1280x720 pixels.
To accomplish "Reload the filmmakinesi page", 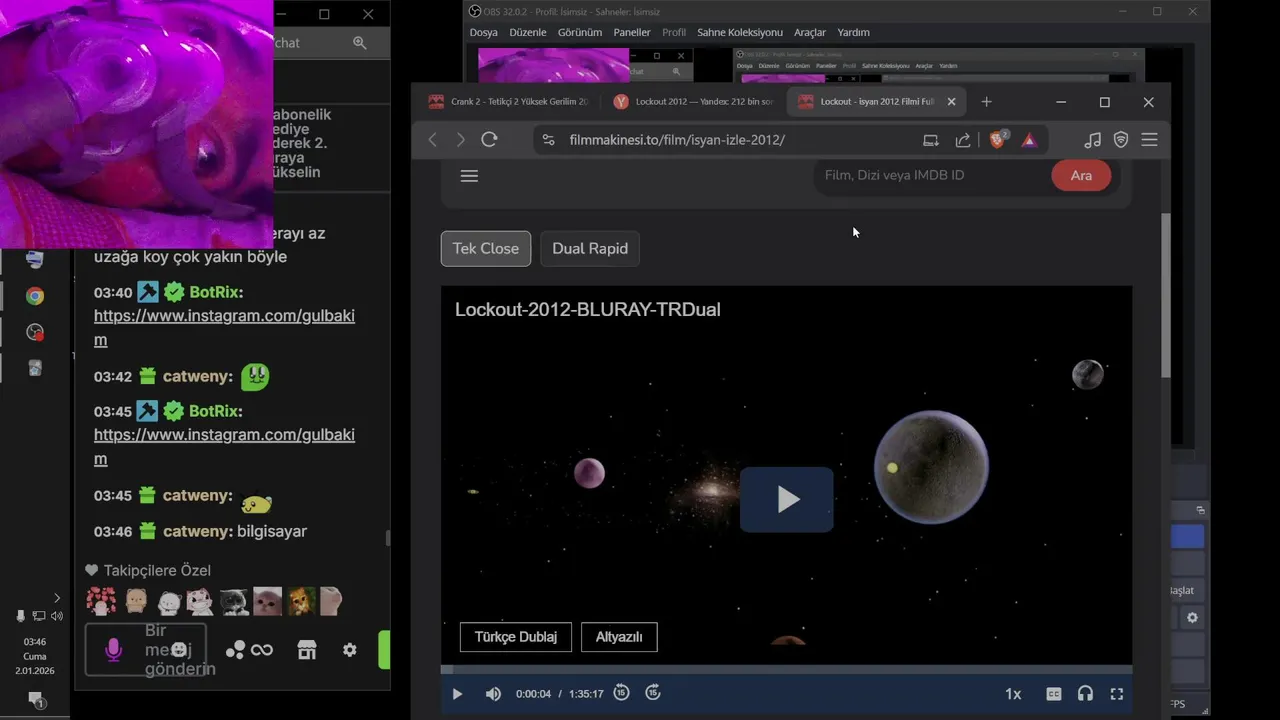I will click(489, 140).
